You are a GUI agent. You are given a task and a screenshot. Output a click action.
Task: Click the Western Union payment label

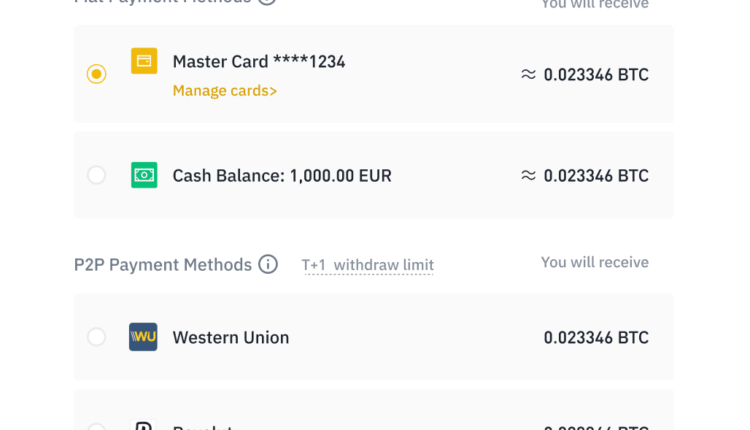tap(231, 338)
